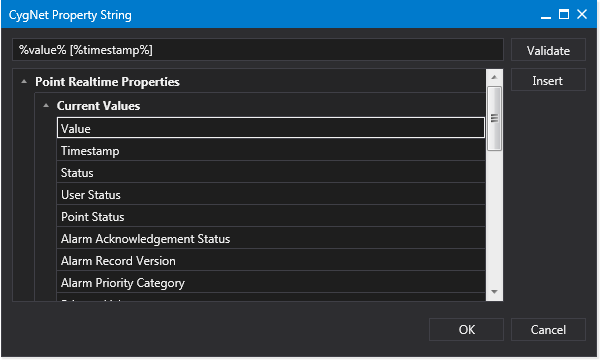Choose the Status property row
The height and width of the screenshot is (360, 600).
click(x=271, y=173)
